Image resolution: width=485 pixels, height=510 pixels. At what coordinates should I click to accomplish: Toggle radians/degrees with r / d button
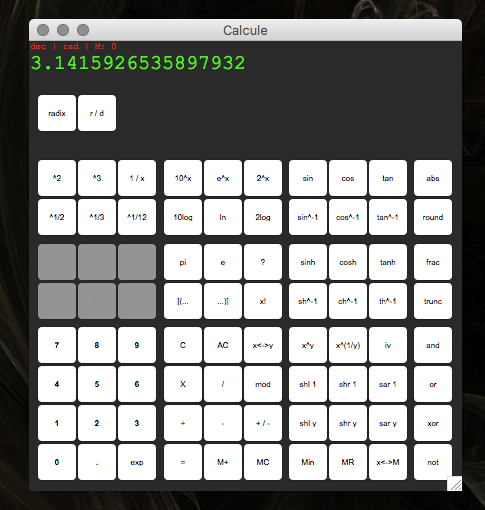97,113
